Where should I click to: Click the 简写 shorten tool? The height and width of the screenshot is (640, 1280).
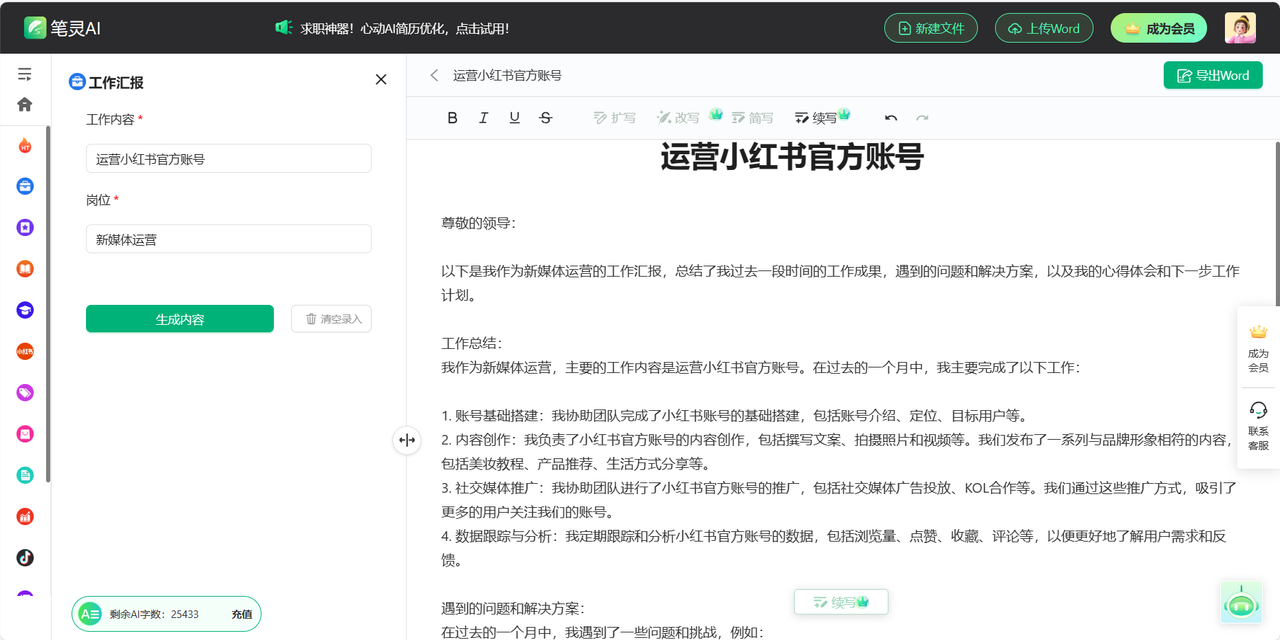point(752,118)
